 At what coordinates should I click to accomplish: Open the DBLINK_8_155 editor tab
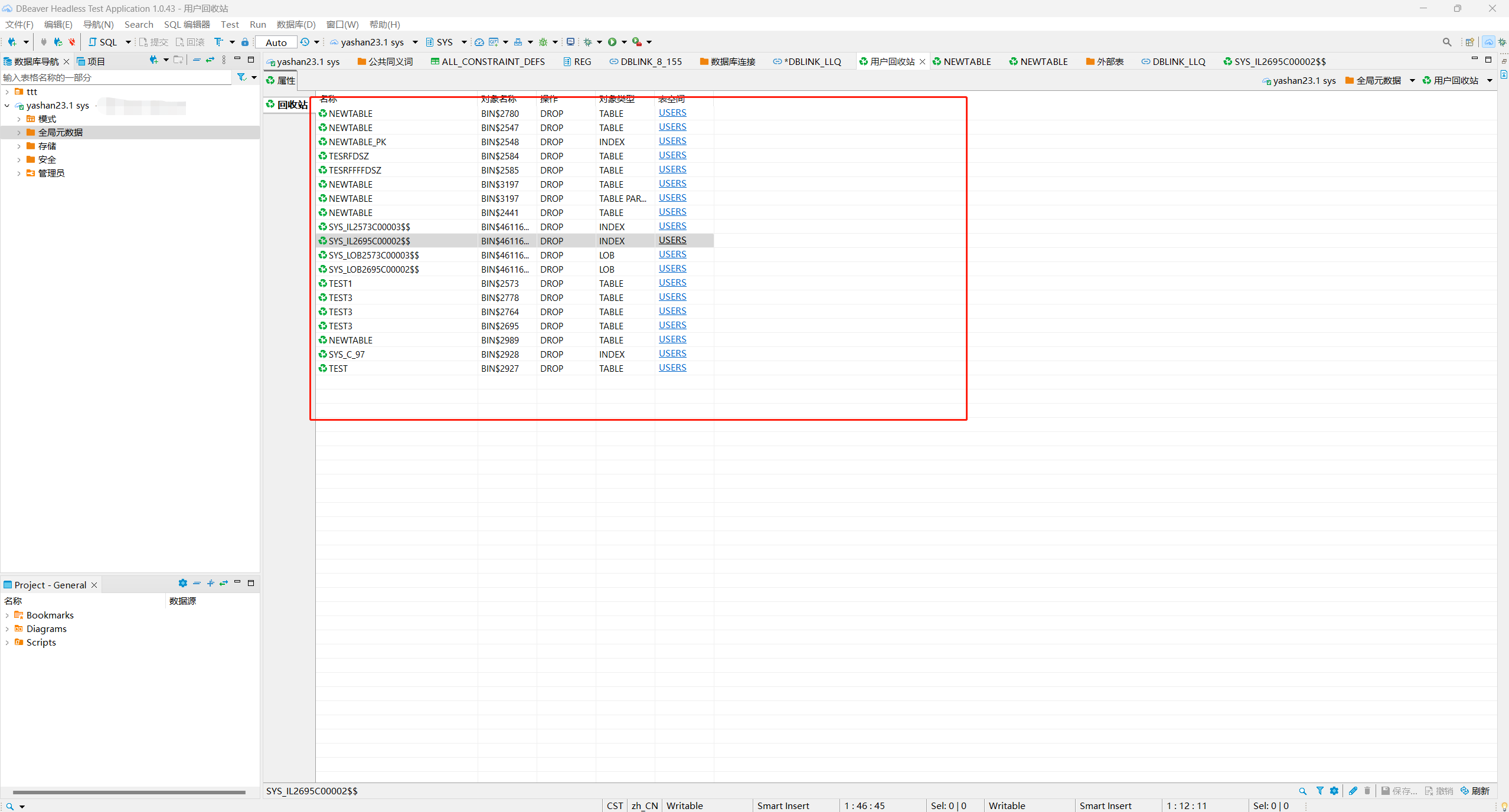tap(645, 61)
